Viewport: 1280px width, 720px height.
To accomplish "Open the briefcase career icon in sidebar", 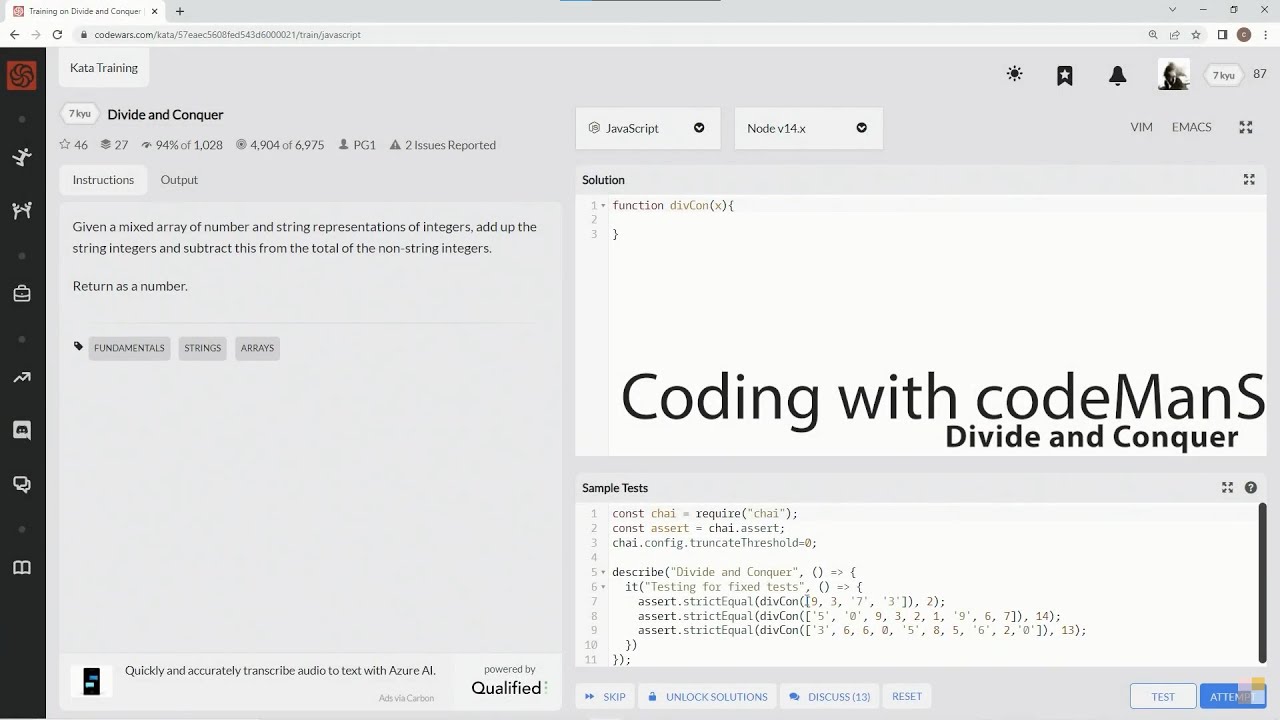I will point(21,293).
